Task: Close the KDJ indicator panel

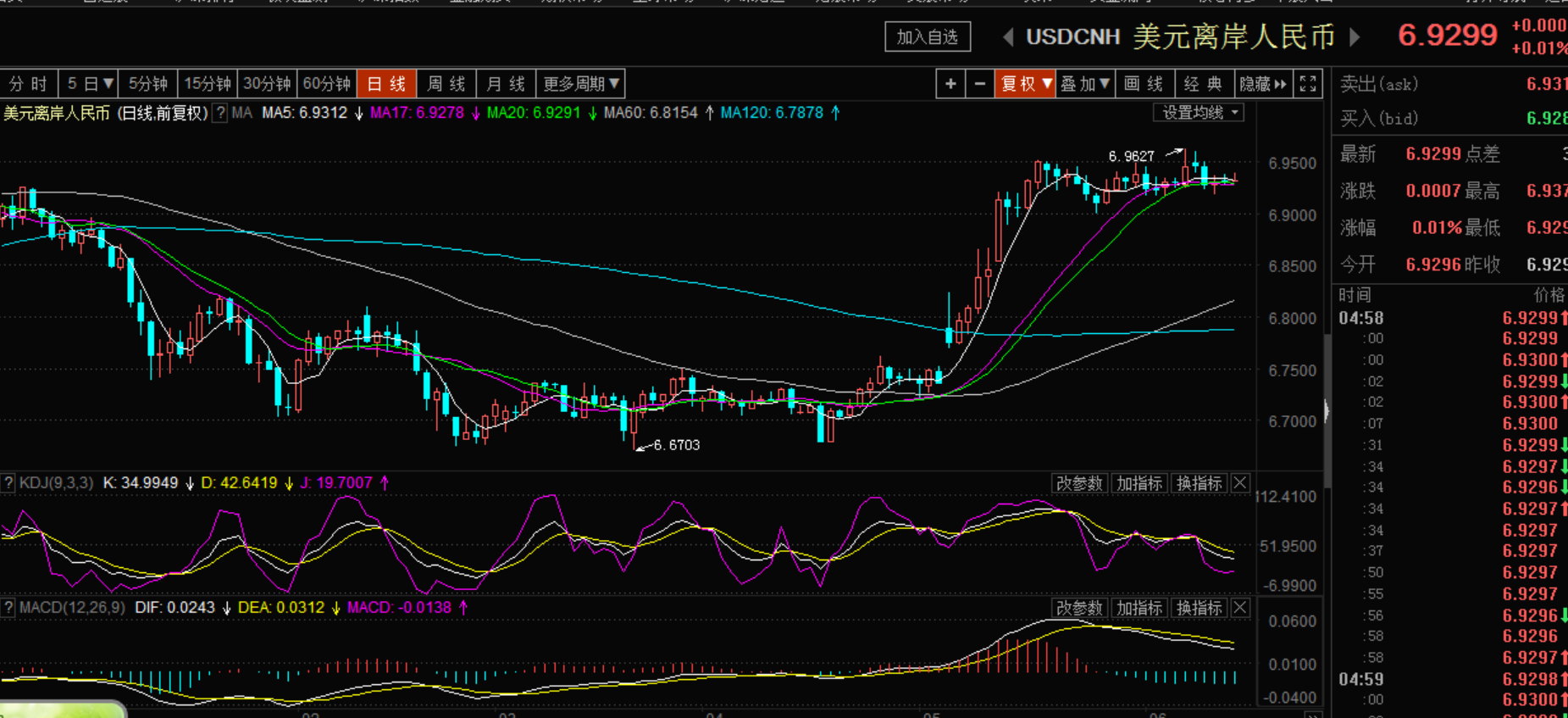Action: coord(1240,483)
